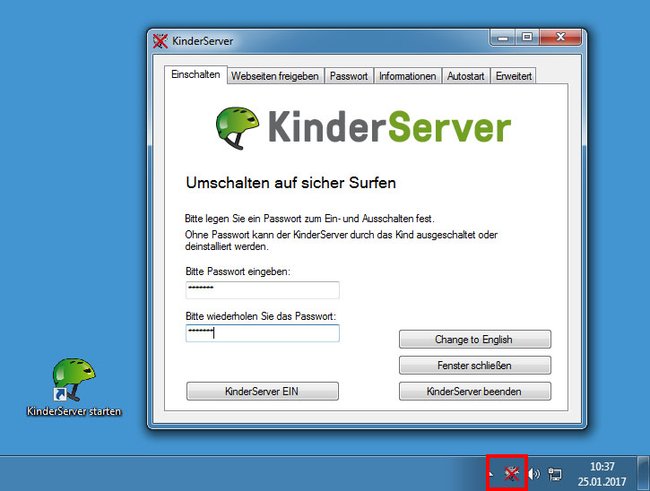Screen dimensions: 650x491
Task: Click the volume speaker tray icon
Action: (534, 473)
